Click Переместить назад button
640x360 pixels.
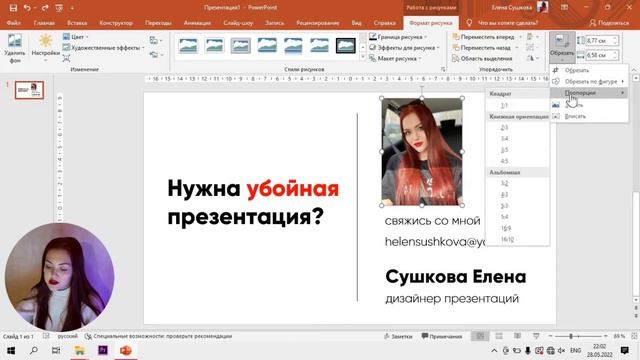tap(482, 48)
